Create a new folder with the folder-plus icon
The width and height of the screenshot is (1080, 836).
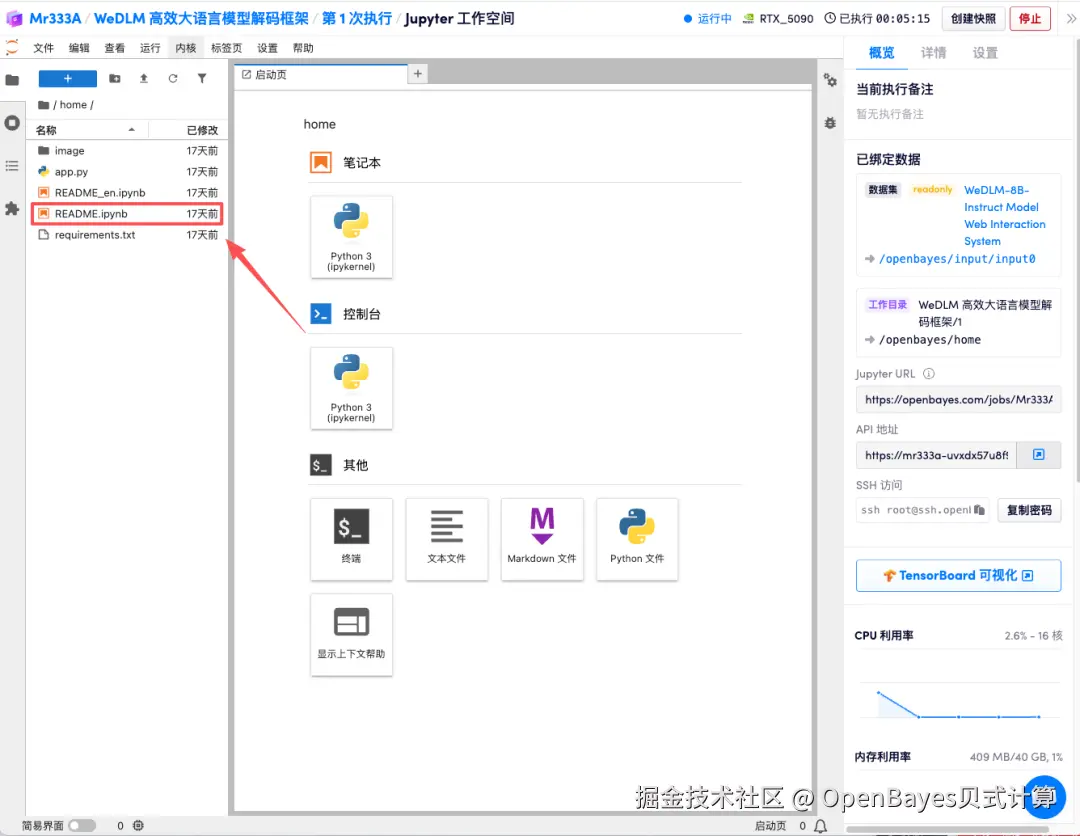[115, 79]
